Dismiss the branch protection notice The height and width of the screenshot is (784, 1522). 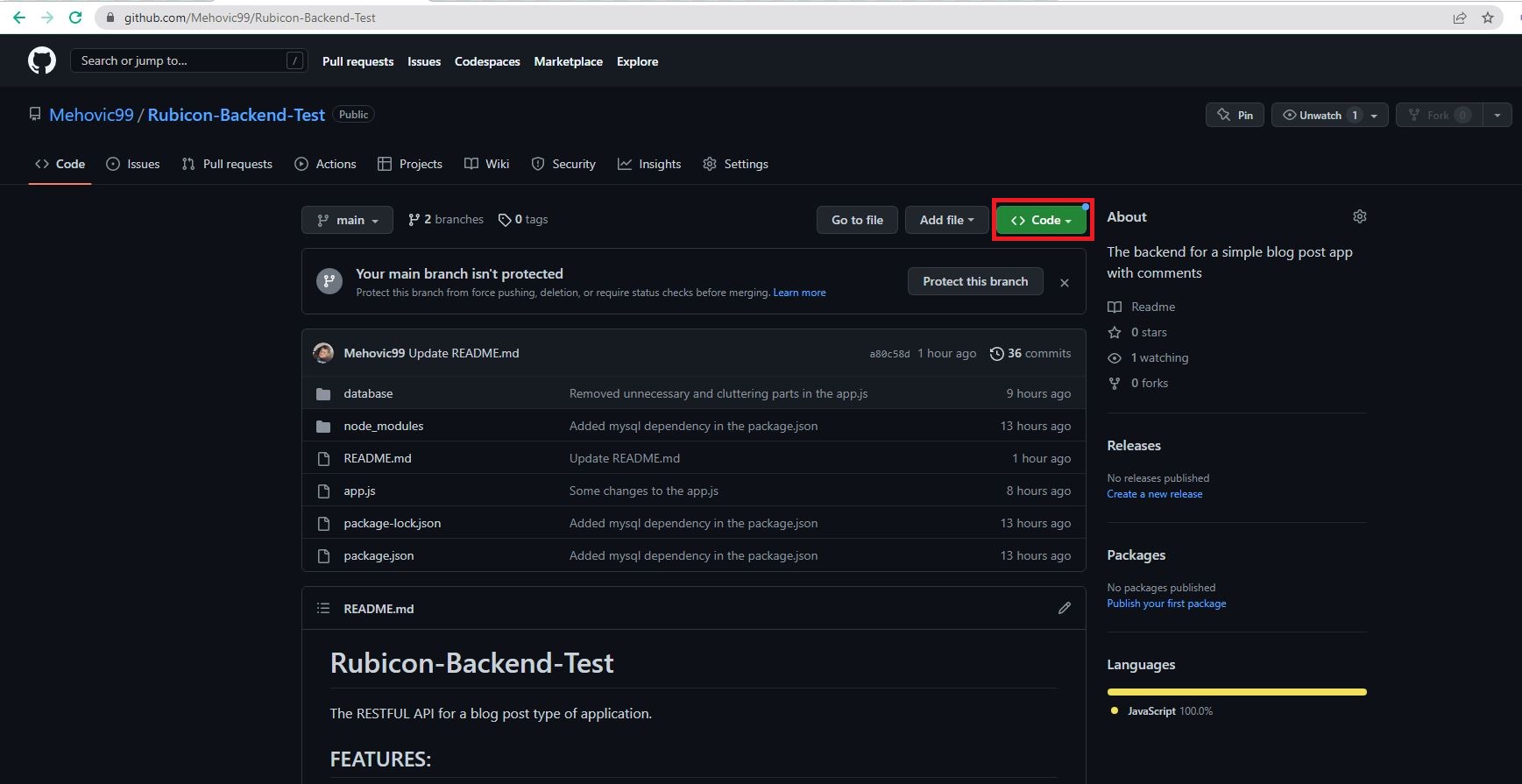pos(1065,283)
